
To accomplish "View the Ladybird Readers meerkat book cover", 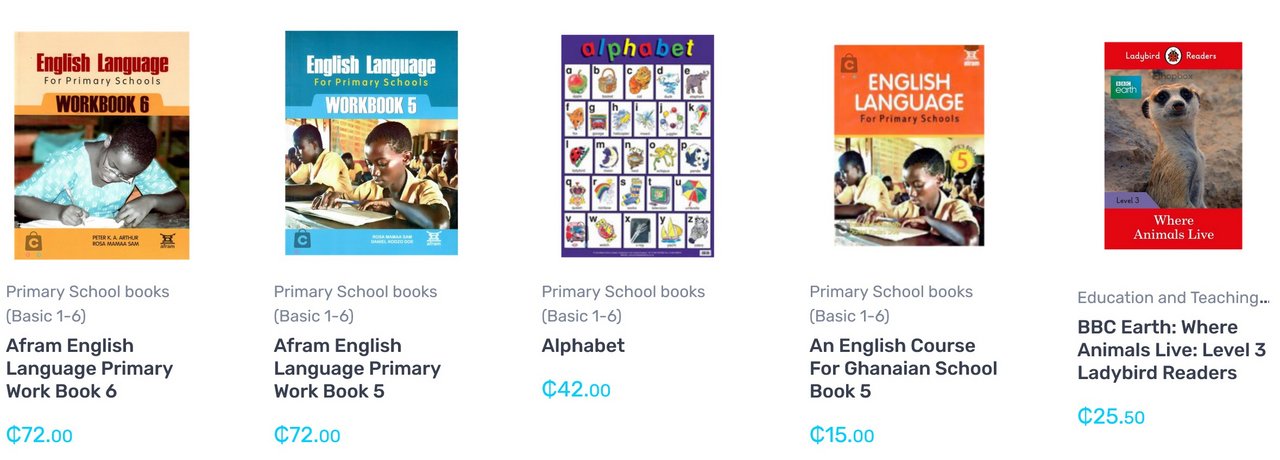I will click(x=1173, y=146).
